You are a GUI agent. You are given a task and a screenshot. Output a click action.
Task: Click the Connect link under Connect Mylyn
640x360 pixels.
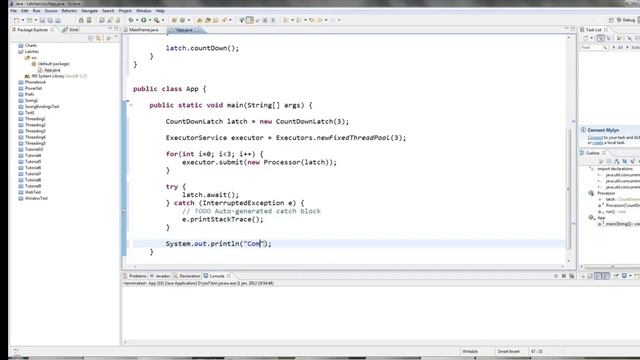595,138
